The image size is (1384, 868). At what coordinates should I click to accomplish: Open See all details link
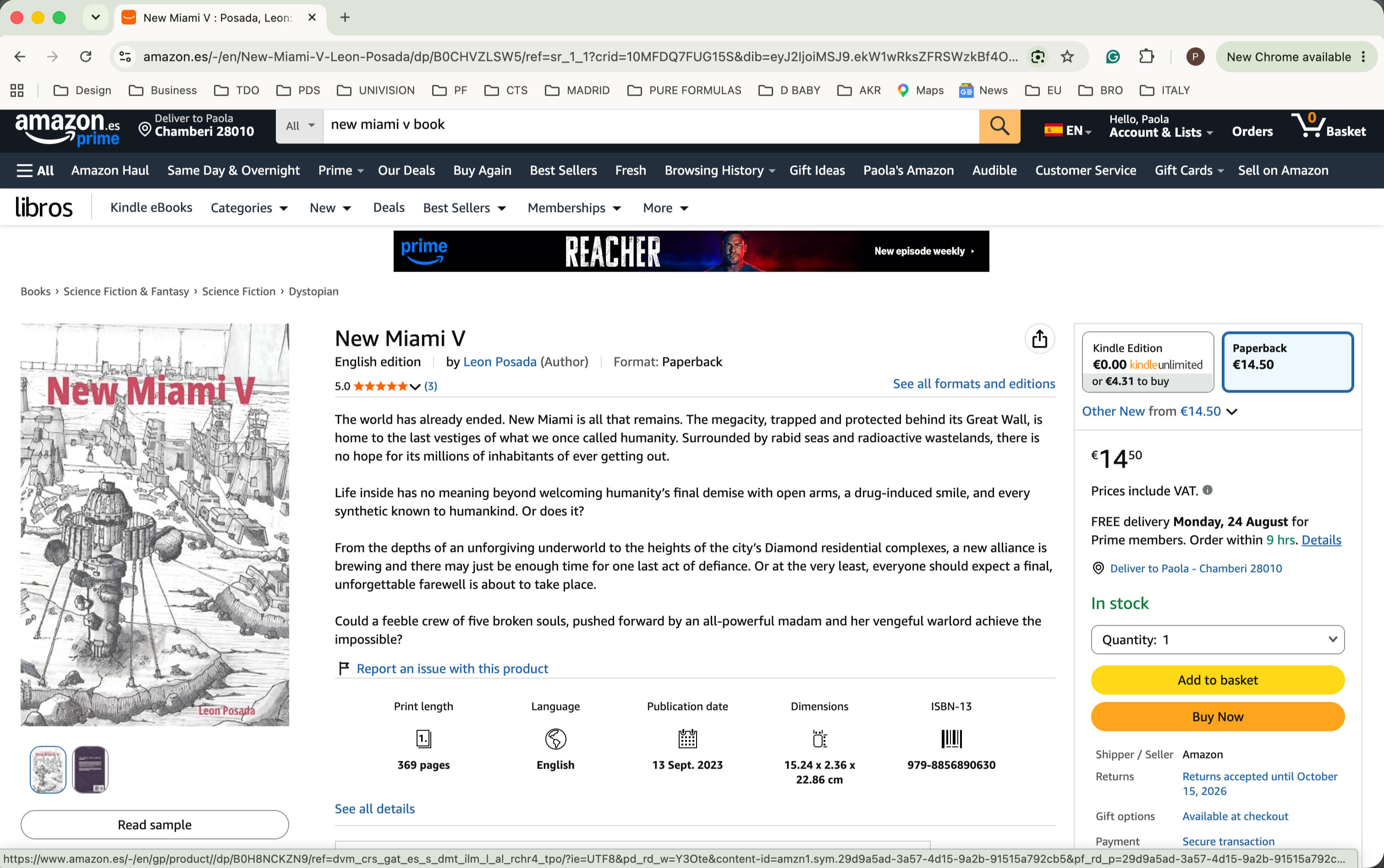point(374,808)
